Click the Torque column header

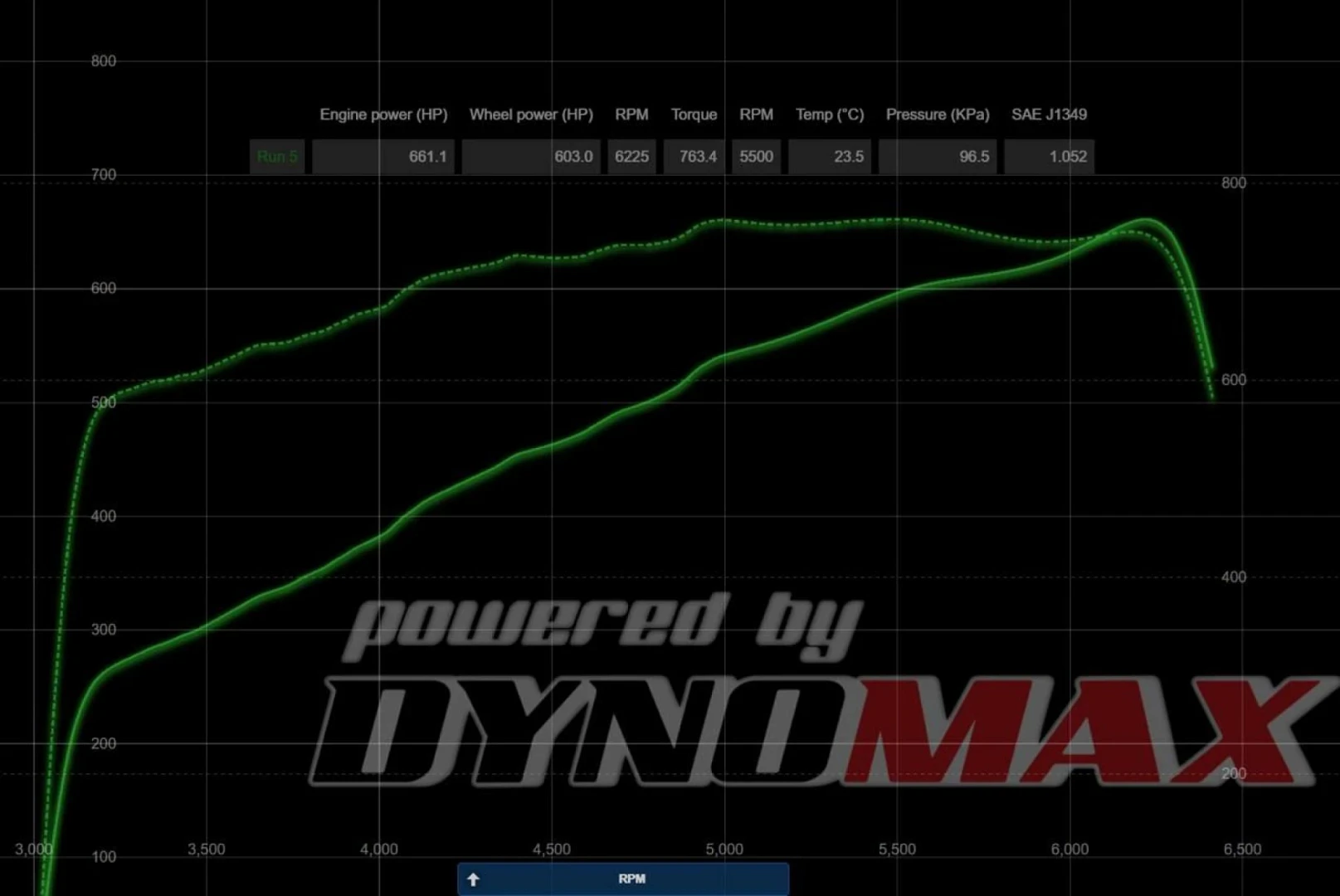(x=694, y=114)
